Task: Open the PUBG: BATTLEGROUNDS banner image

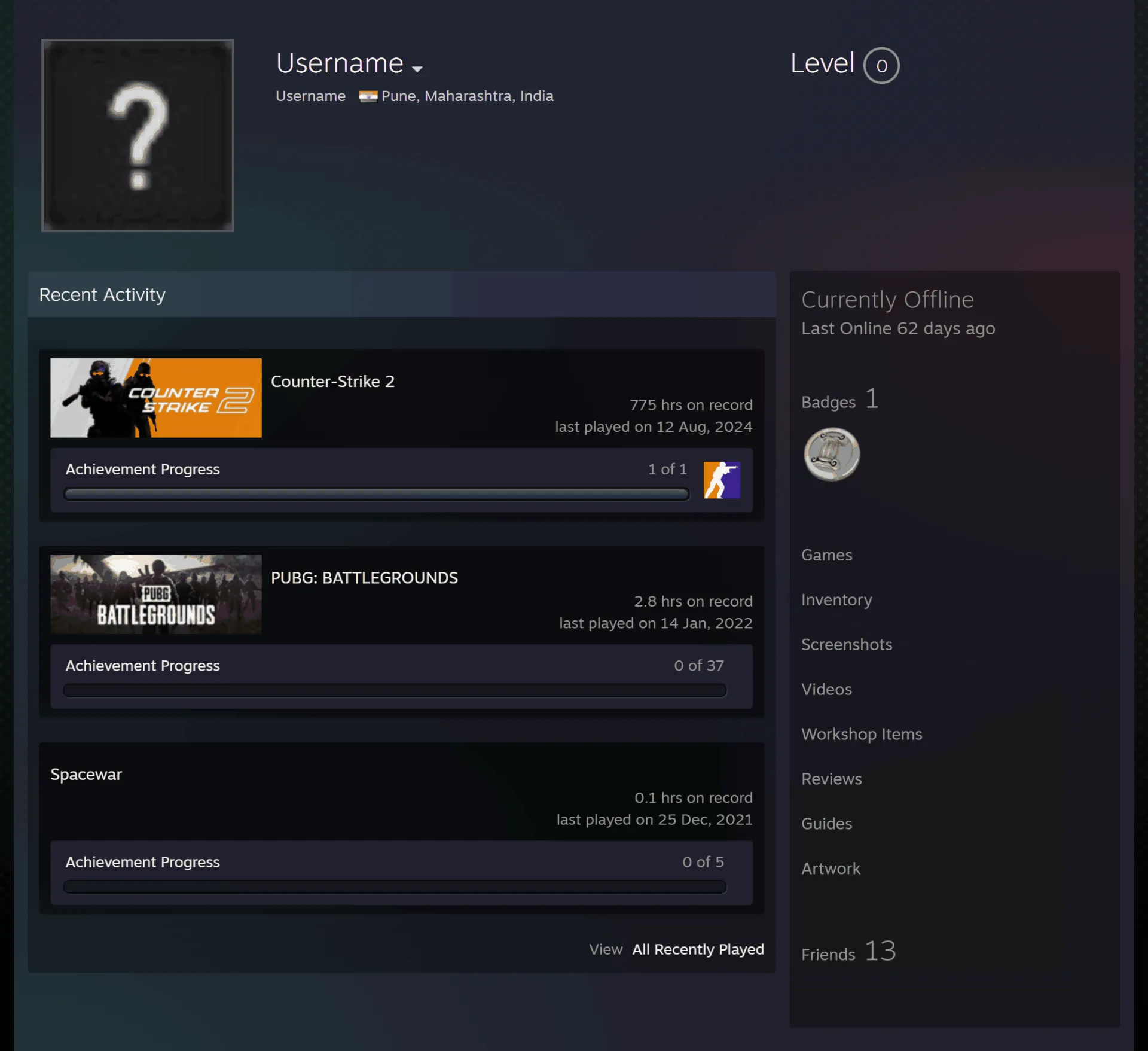Action: pos(156,594)
